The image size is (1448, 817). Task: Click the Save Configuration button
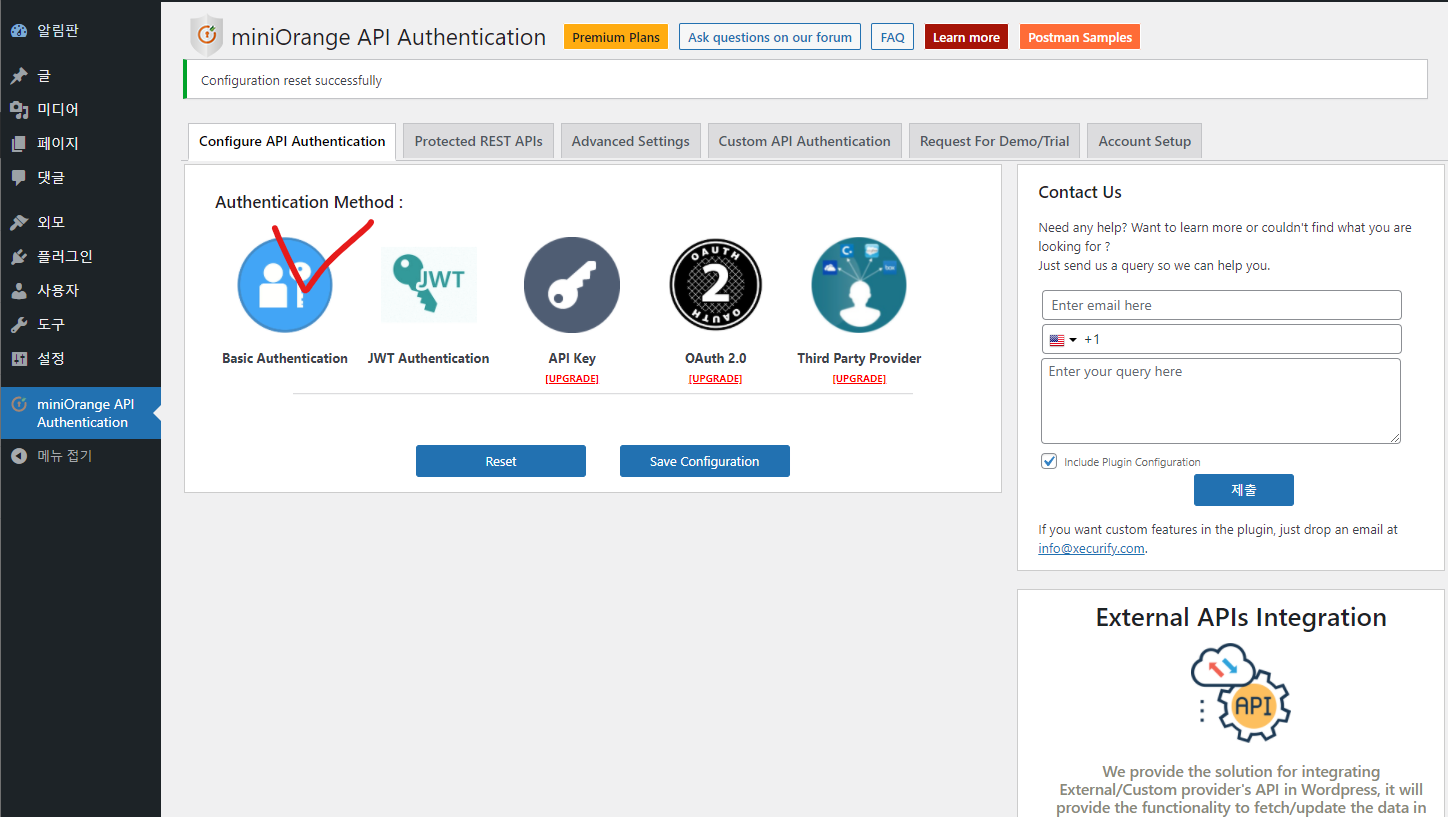coord(705,461)
